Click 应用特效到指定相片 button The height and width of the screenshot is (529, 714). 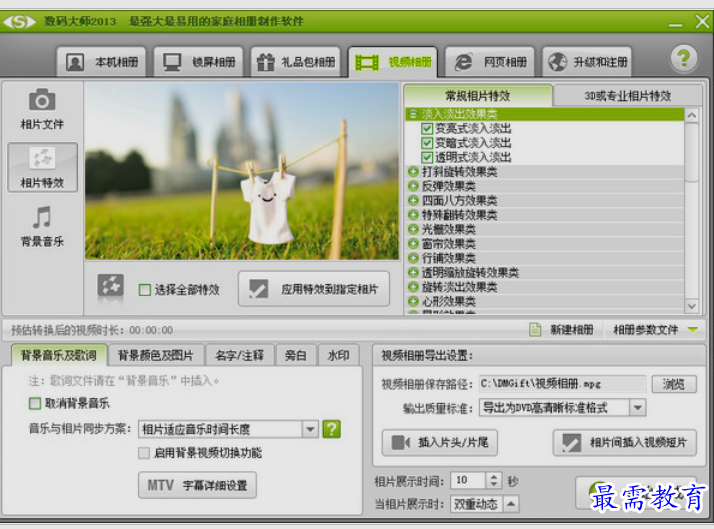pos(314,289)
